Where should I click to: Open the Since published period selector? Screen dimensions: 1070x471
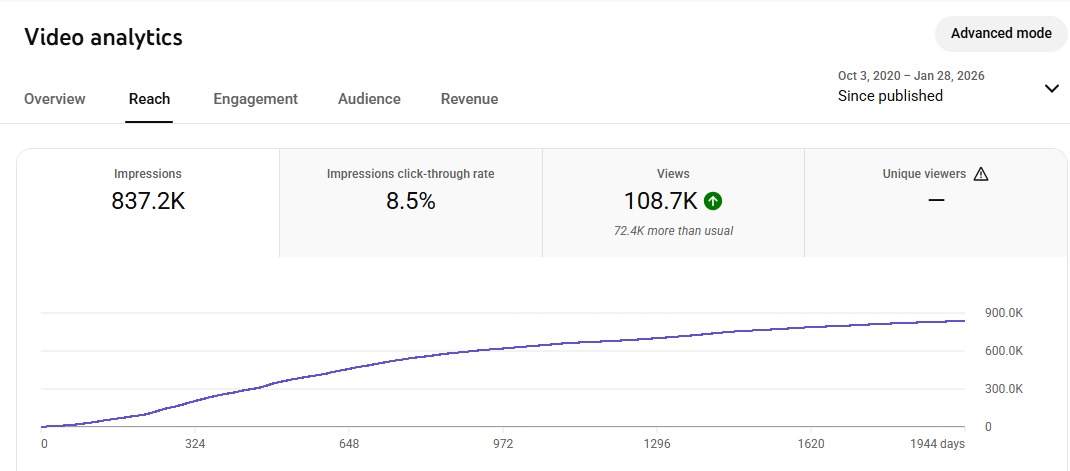[x=890, y=96]
